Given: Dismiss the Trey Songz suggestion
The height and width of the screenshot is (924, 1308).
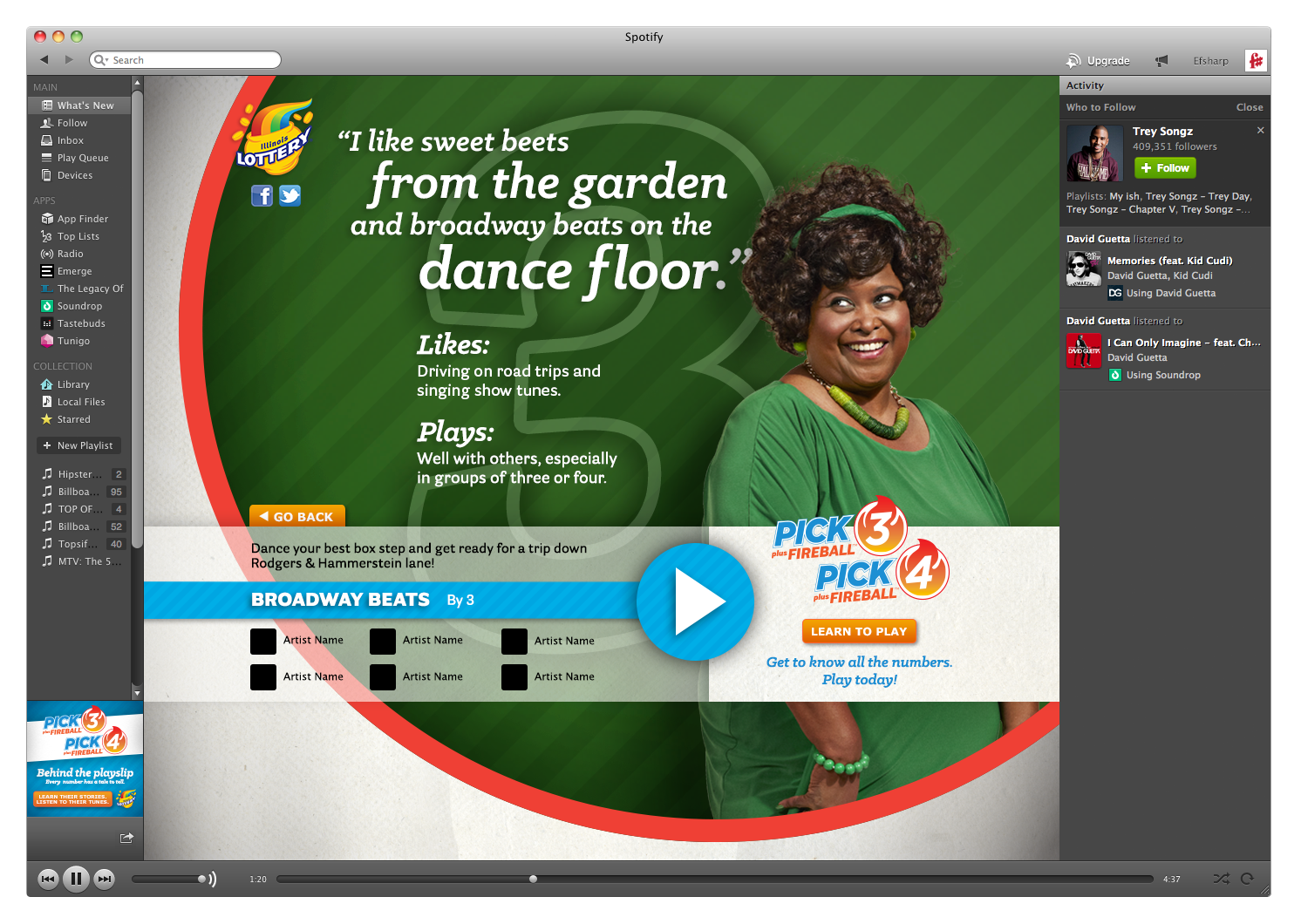Looking at the screenshot, I should [1260, 130].
